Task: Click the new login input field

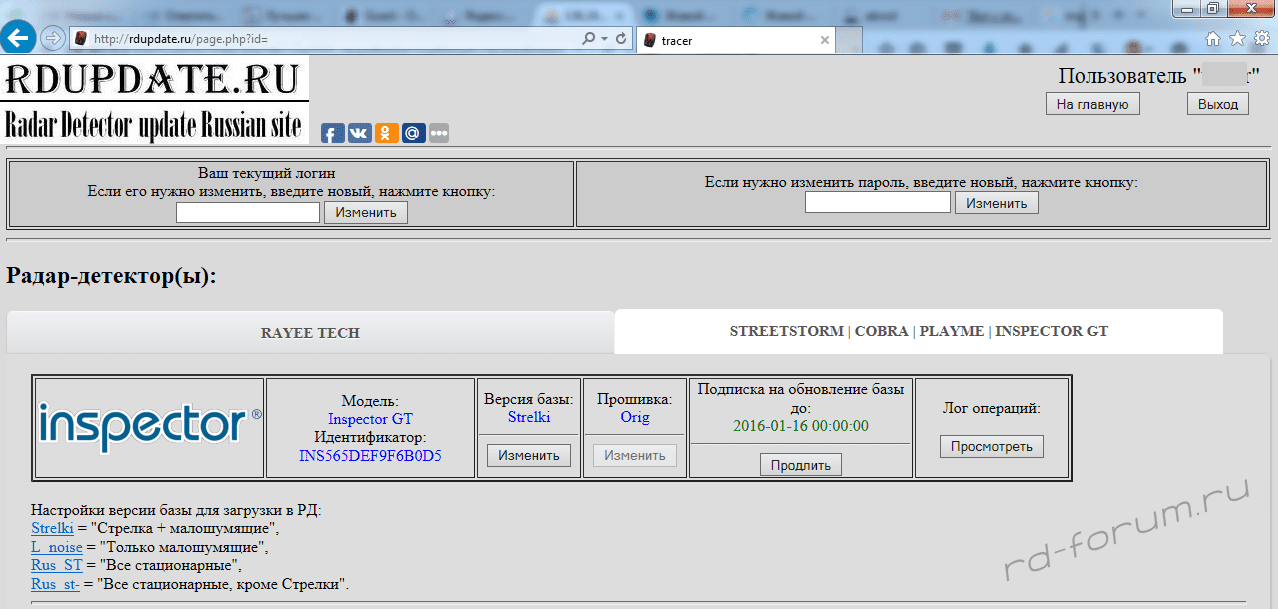Action: tap(248, 212)
